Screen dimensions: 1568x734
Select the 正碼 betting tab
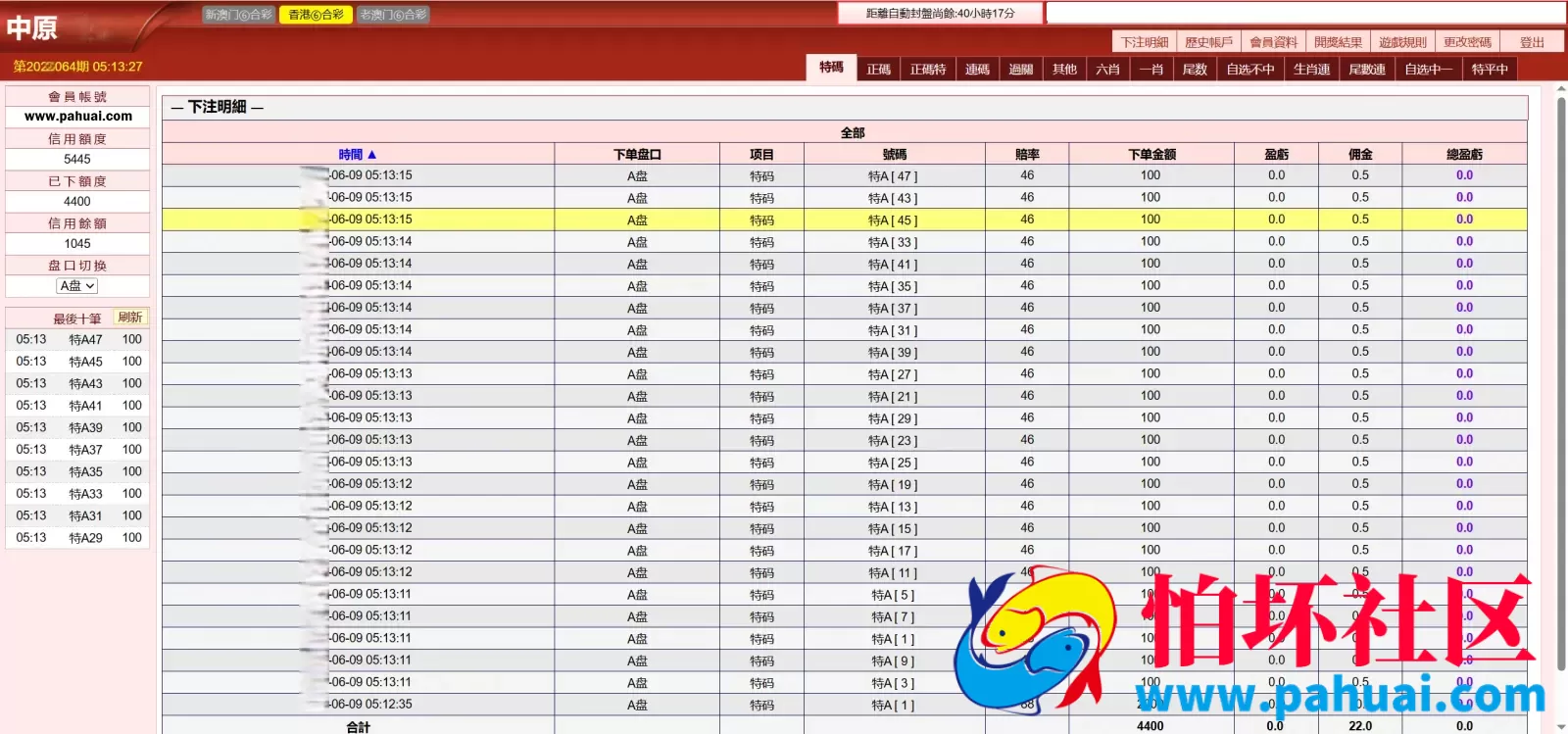pyautogui.click(x=878, y=70)
